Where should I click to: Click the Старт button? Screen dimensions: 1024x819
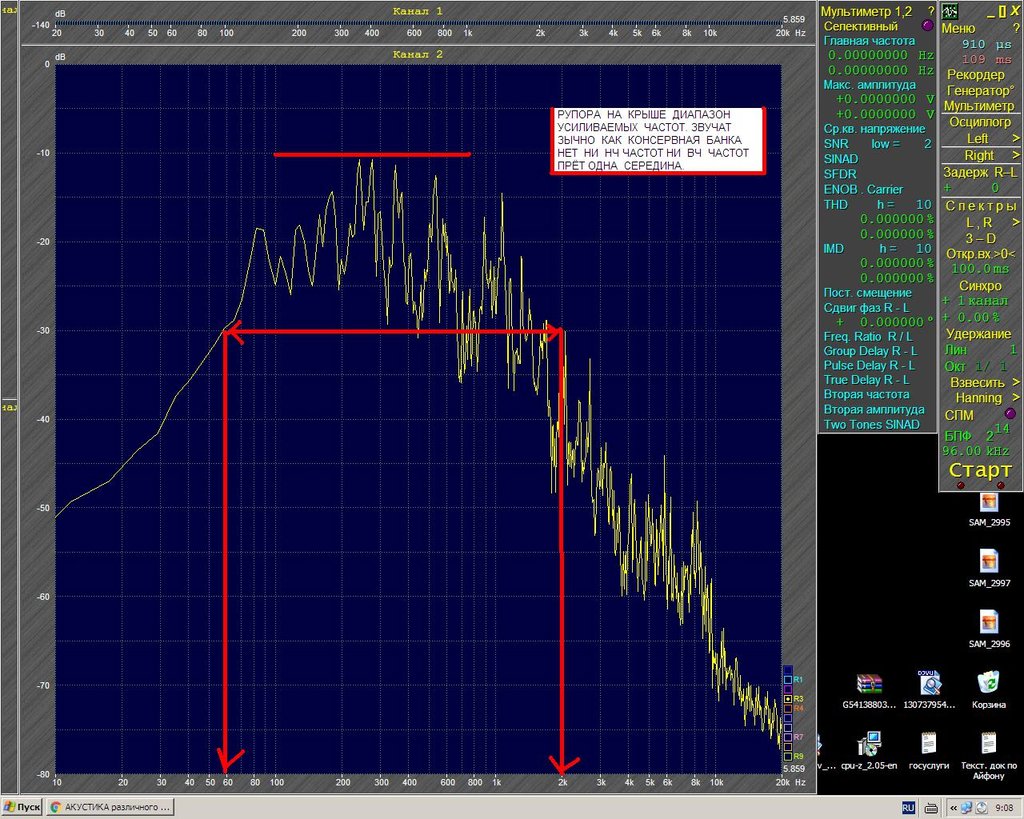[x=980, y=470]
